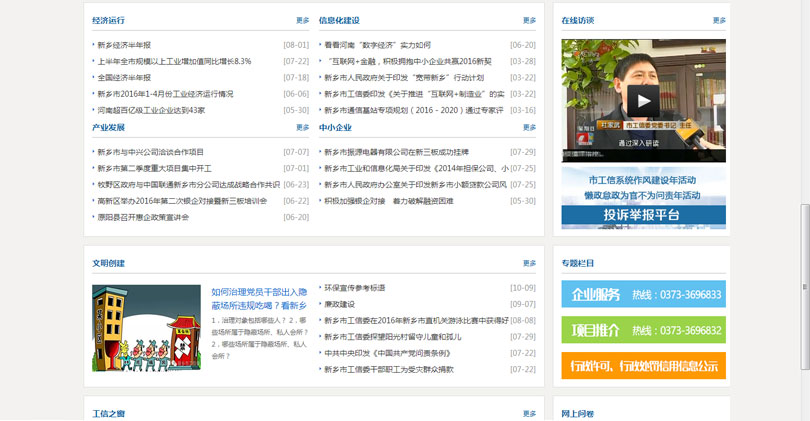Screen dimensions: 810x421
Task: Expand 更多 for 经济运行 section
Action: (302, 20)
